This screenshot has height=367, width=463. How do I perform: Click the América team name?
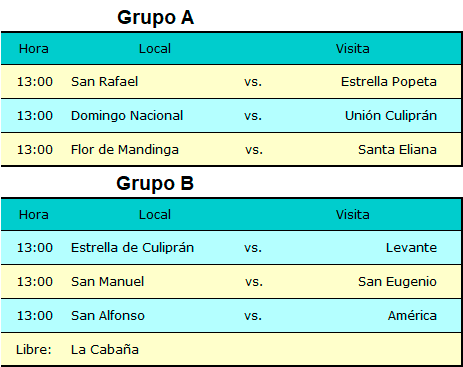point(412,315)
